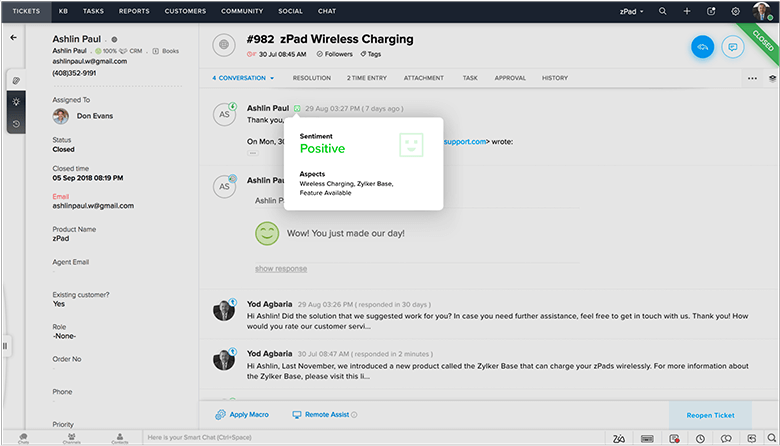Open the Zia lightbulb insights panel
Viewport: 780px width, 446px height.
point(15,102)
